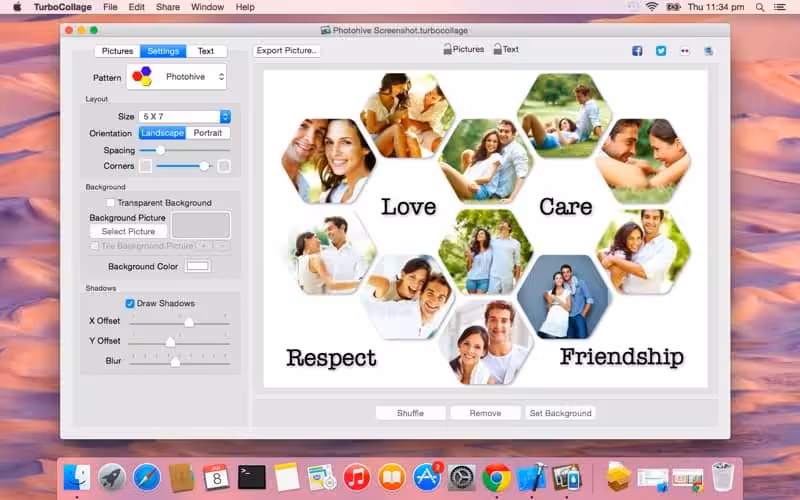Select Landscape orientation
Viewport: 800px width, 500px height.
(162, 133)
